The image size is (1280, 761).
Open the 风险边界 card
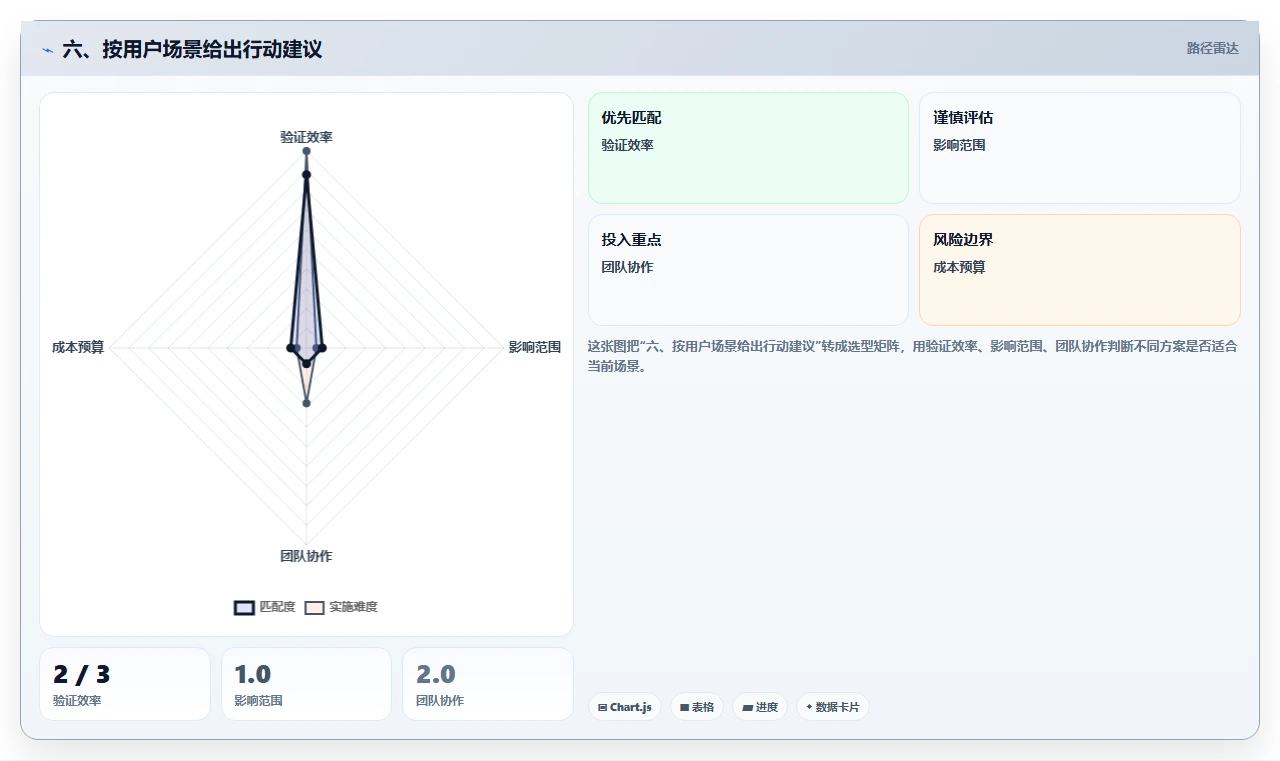(x=1080, y=270)
